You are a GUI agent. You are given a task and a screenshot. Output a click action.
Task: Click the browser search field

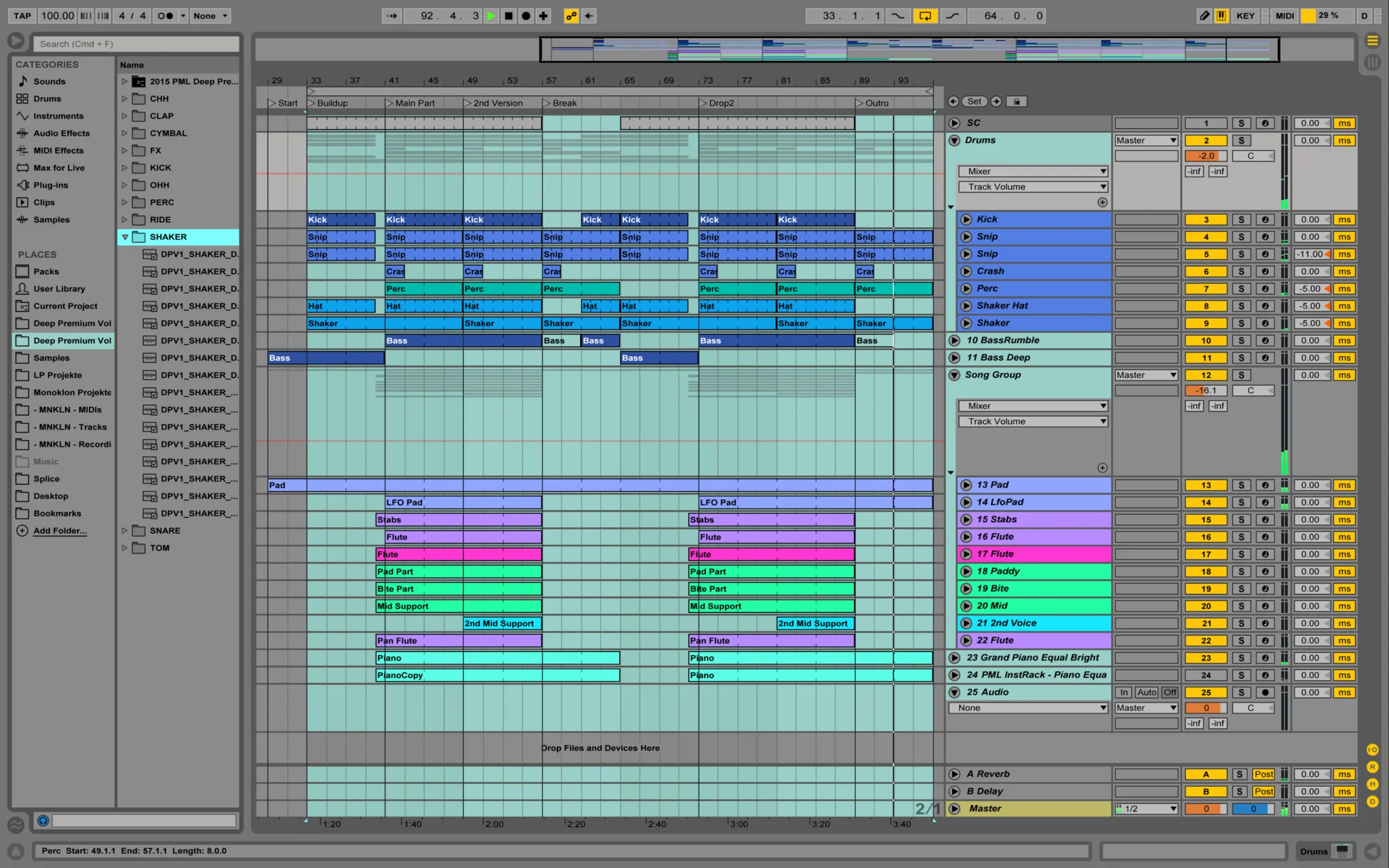136,44
